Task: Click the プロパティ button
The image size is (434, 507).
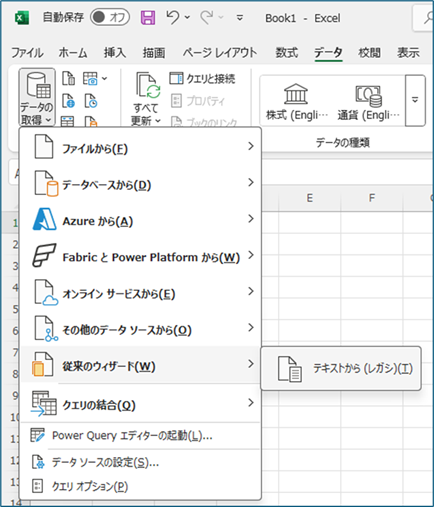Action: click(x=198, y=101)
